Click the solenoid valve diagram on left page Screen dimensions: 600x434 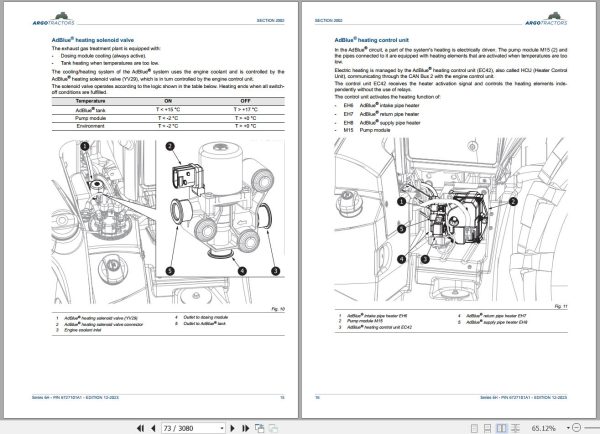tap(168, 222)
